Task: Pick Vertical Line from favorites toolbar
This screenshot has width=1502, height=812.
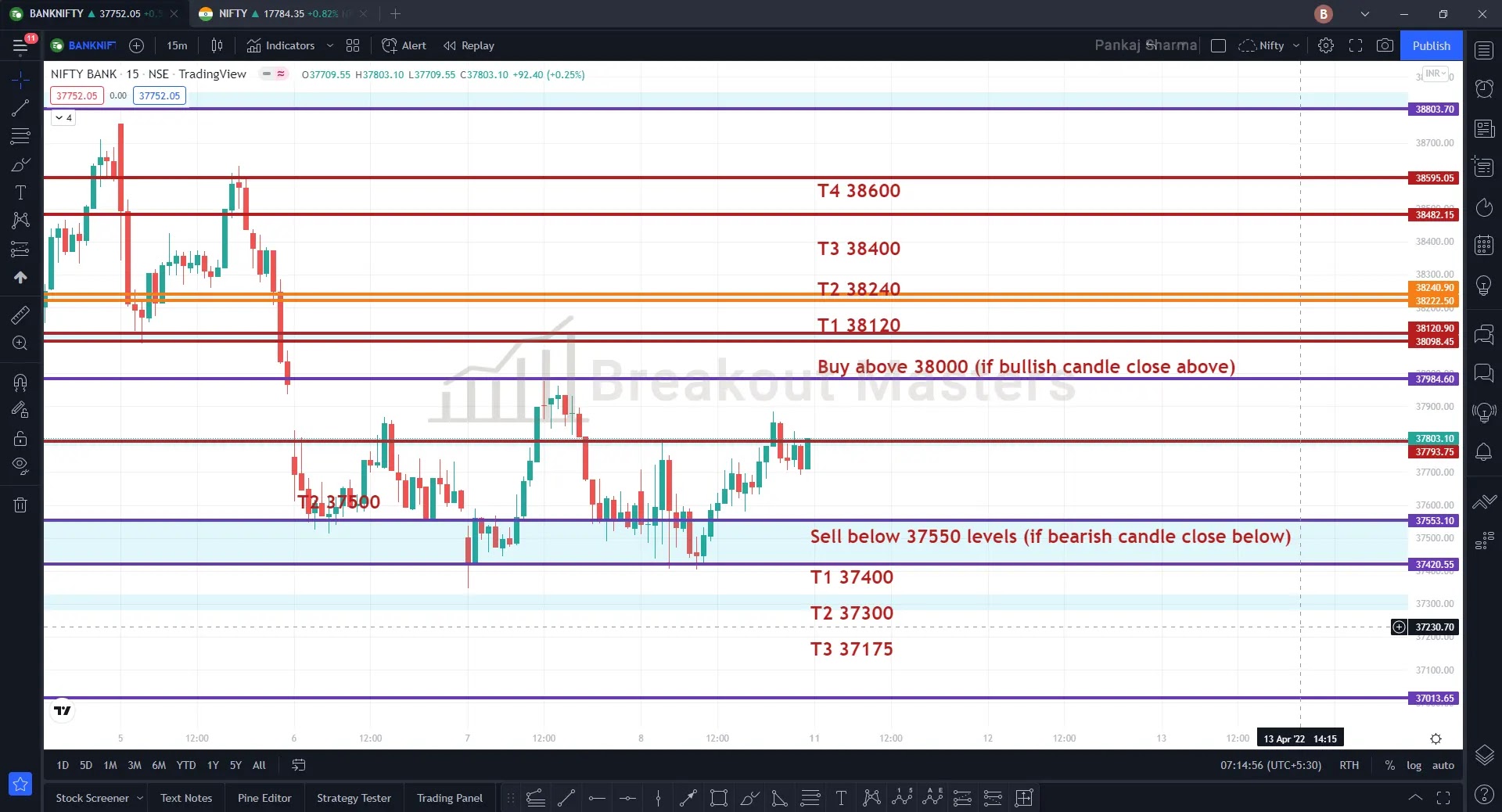Action: click(658, 798)
